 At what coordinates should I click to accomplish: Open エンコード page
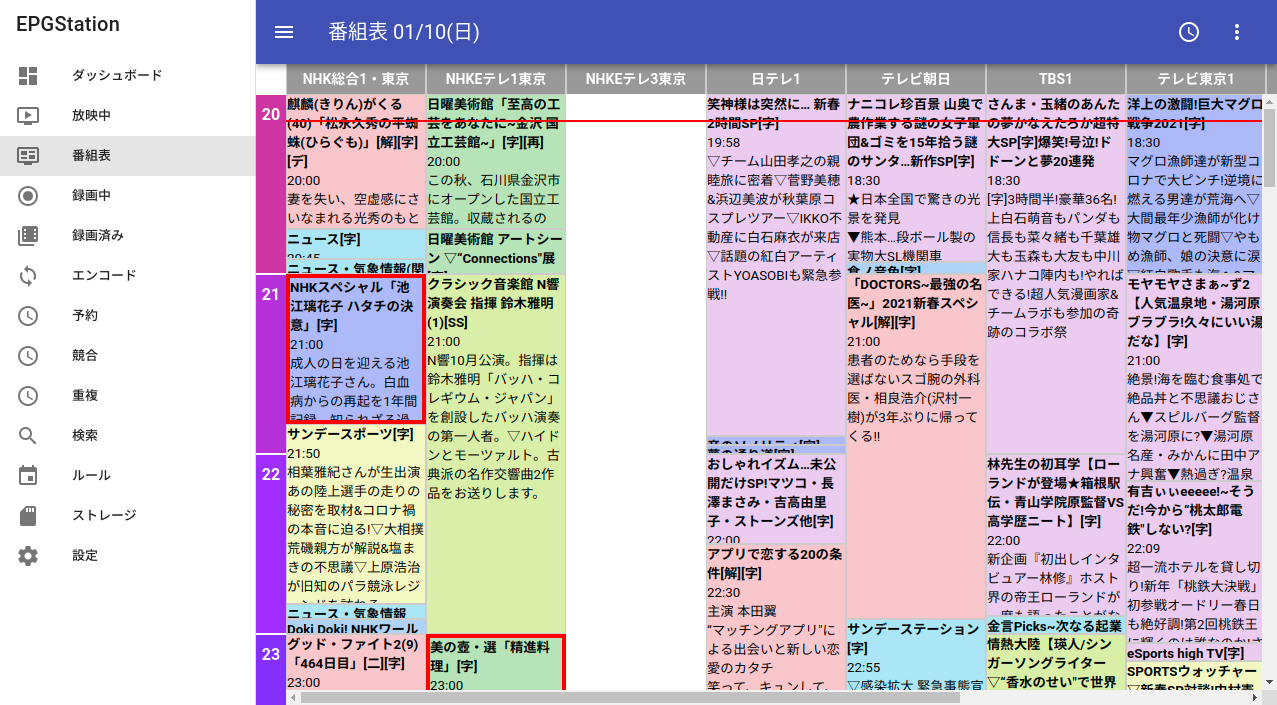point(128,275)
